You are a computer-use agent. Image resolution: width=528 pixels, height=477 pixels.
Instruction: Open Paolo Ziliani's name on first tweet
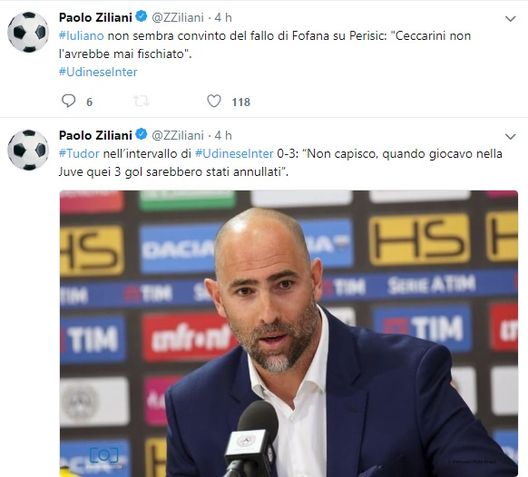coord(96,18)
